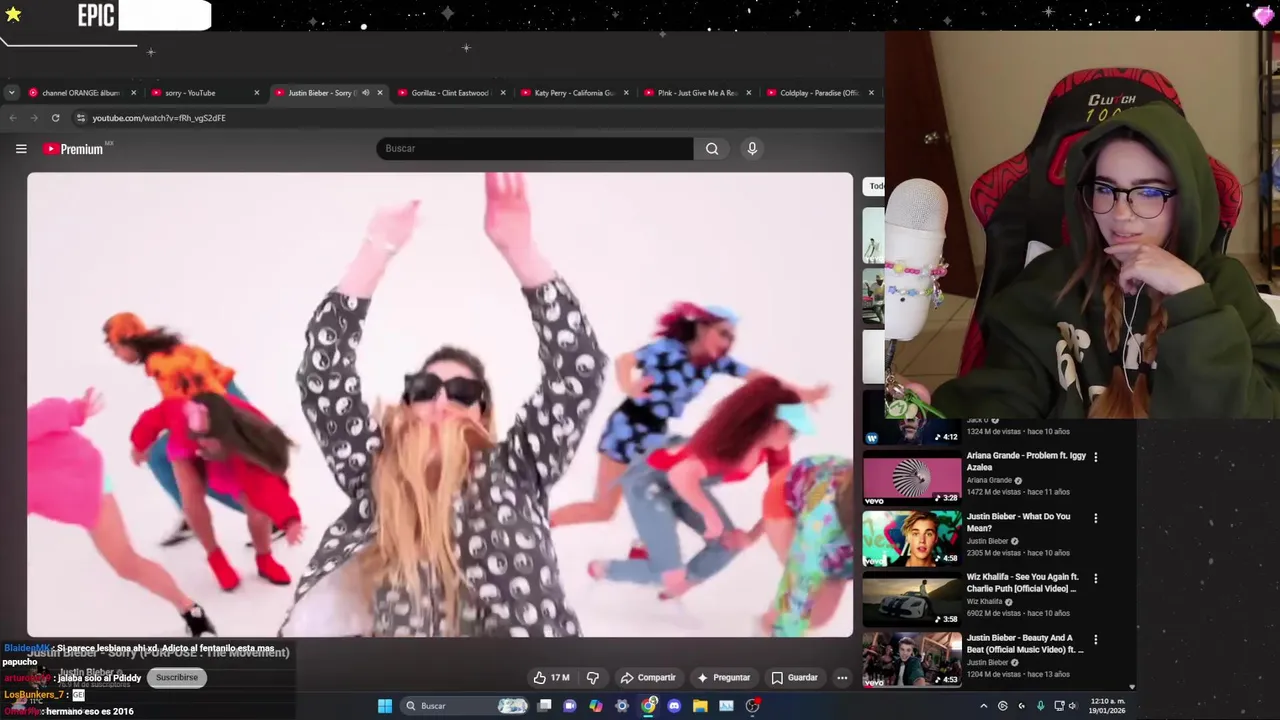This screenshot has height=720, width=1280.
Task: Open File Explorer from the taskbar
Action: pyautogui.click(x=700, y=706)
